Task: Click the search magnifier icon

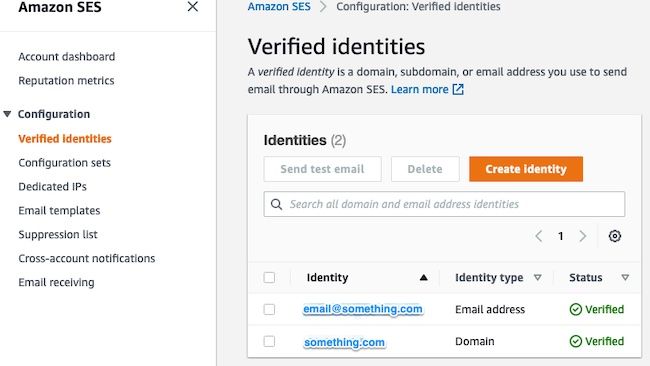Action: pyautogui.click(x=276, y=204)
